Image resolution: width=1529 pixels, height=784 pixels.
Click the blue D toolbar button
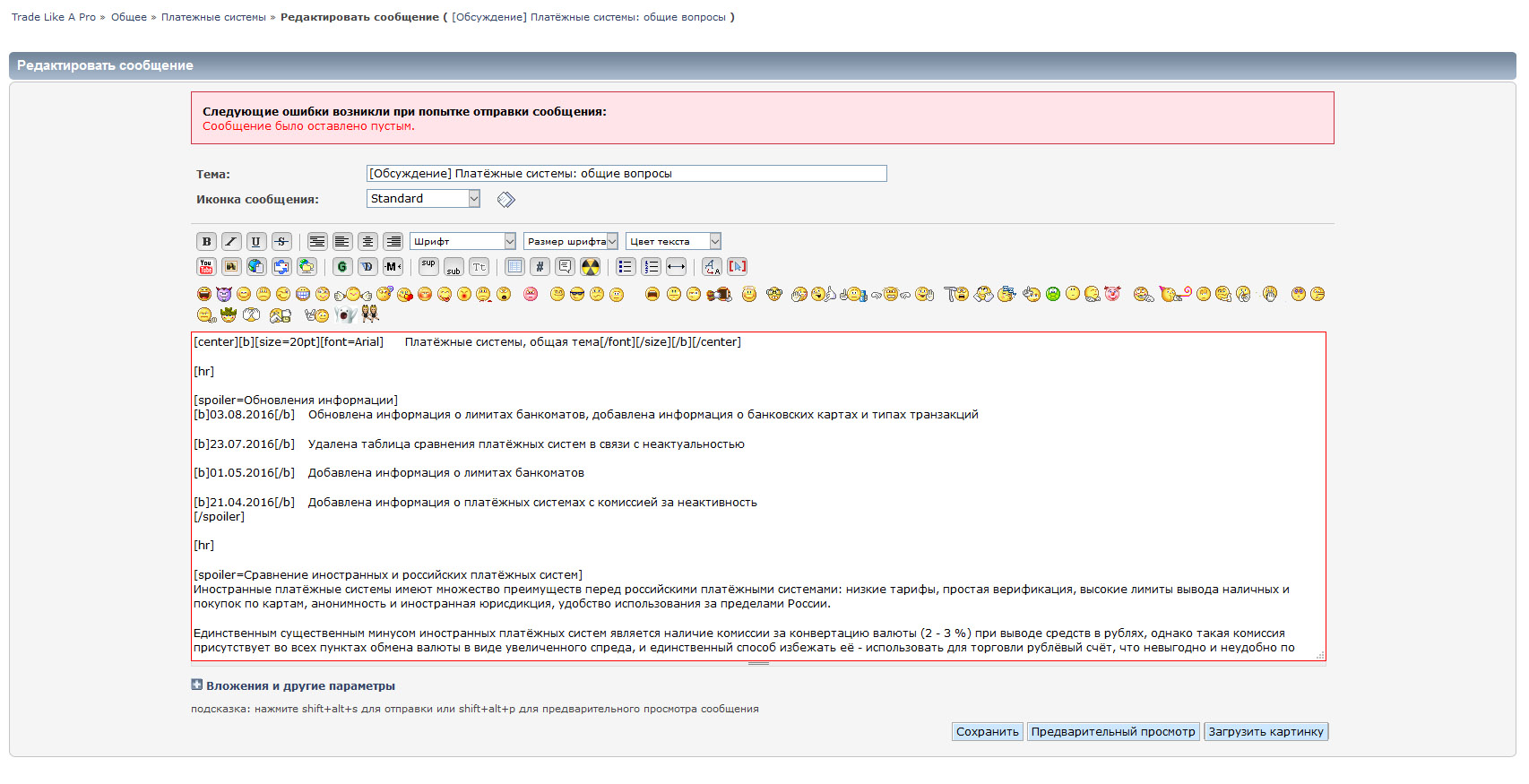[x=367, y=266]
